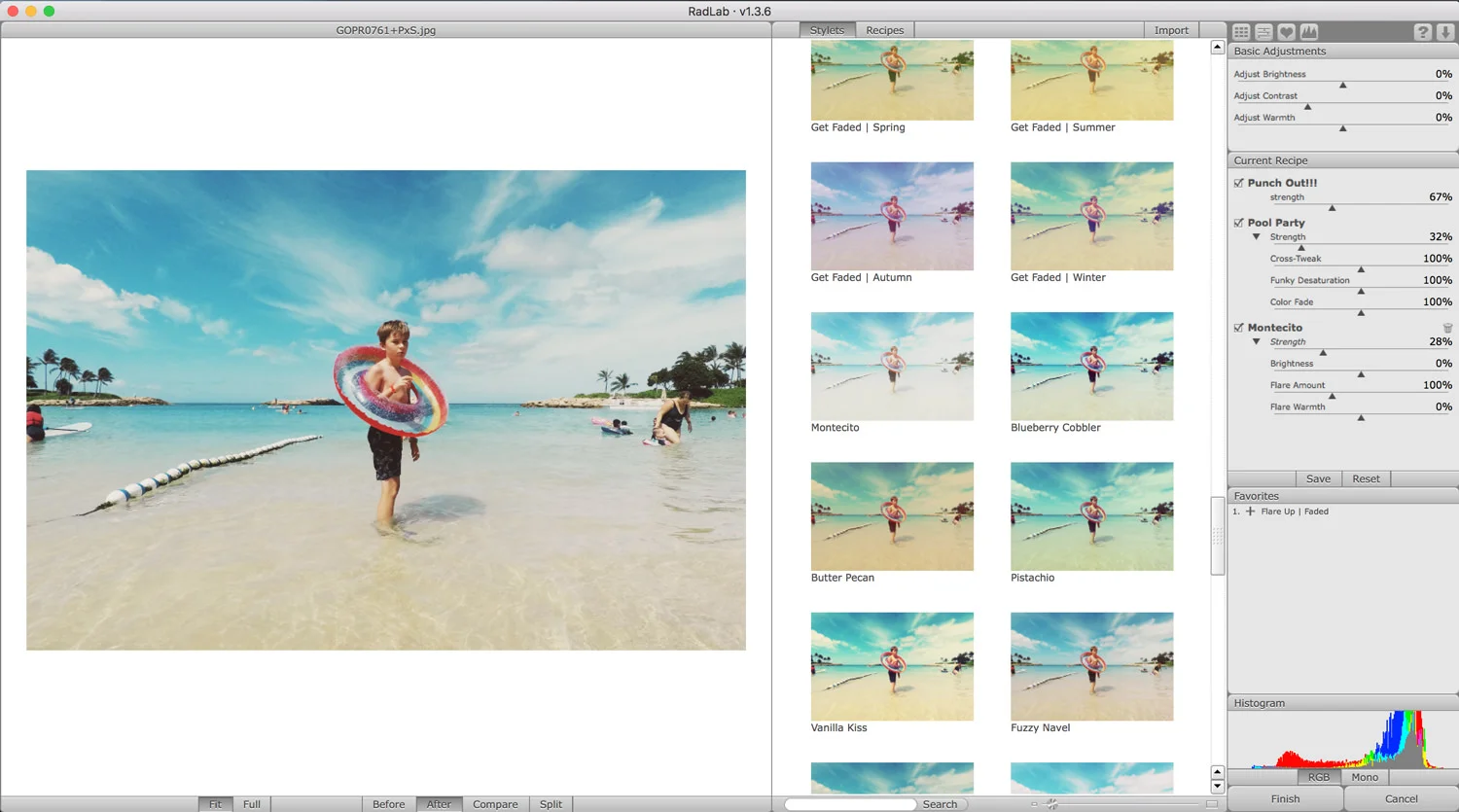Screen dimensions: 1459x812
Task: Click Montecito Strength slider handle
Action: (1323, 353)
